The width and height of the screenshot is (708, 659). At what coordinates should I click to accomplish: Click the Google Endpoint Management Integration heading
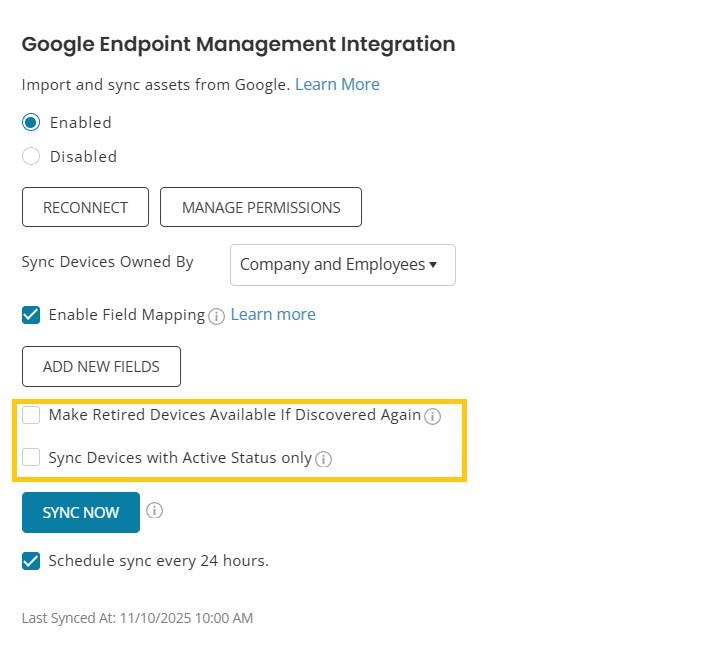click(238, 44)
